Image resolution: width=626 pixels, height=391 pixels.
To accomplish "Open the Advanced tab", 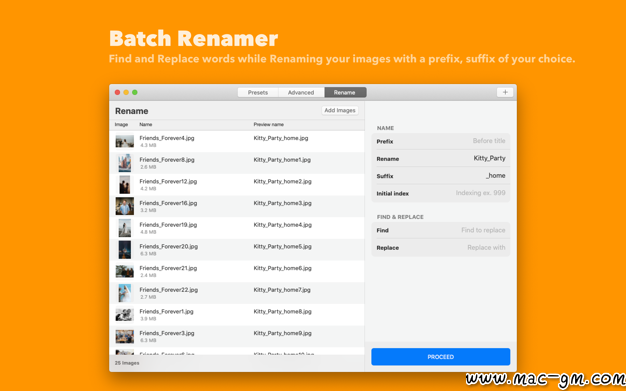I will [301, 92].
